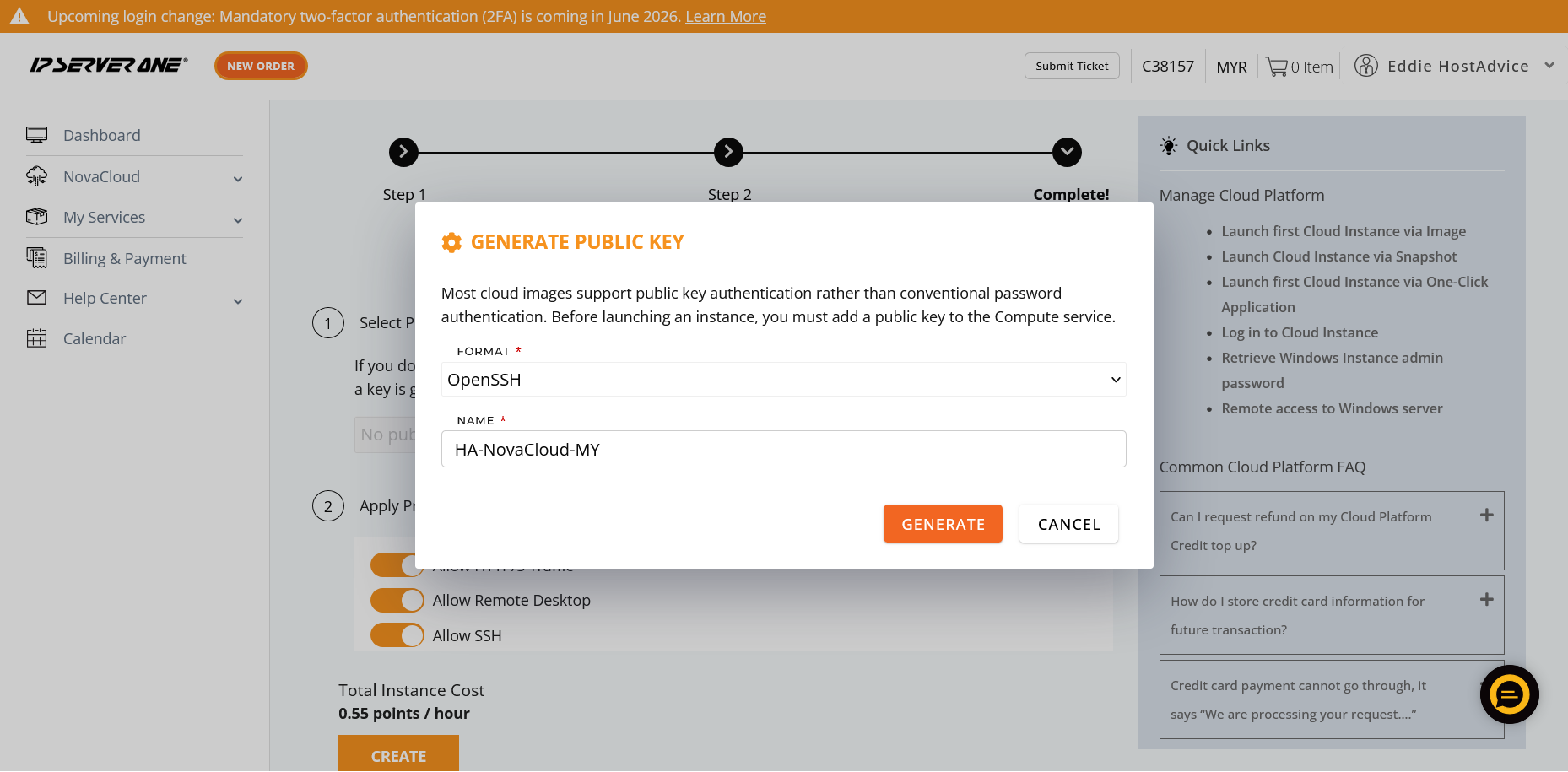
Task: Go to Dashboard in sidebar
Action: [x=102, y=135]
